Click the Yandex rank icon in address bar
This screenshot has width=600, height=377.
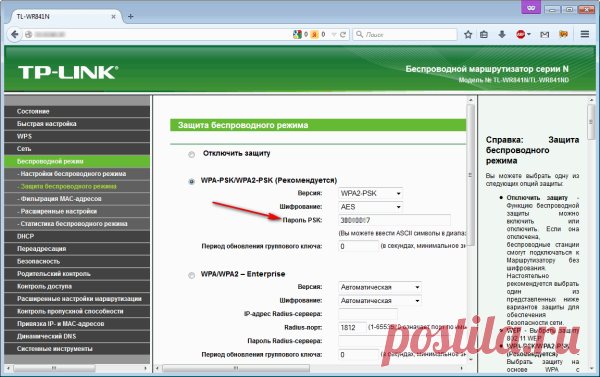(x=315, y=34)
